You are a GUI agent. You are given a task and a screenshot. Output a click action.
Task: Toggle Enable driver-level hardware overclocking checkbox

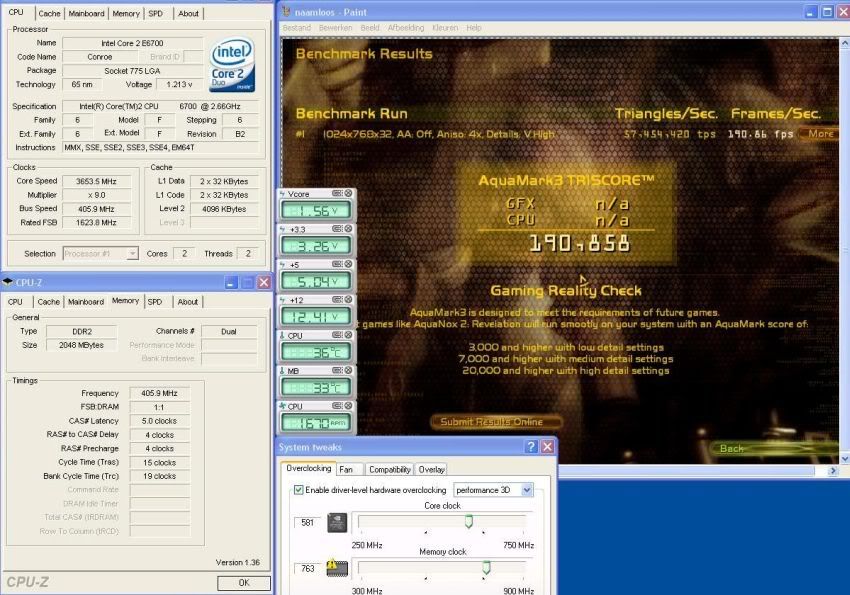(298, 490)
